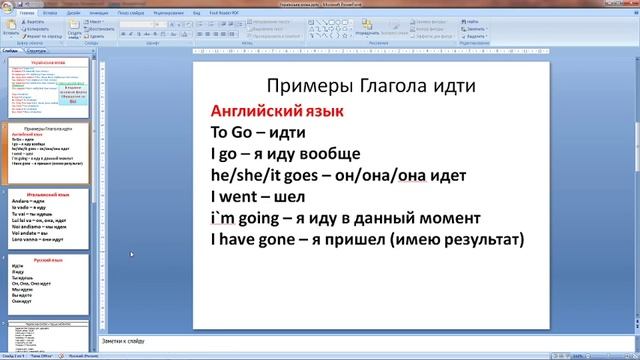
Task: Click Заливка фигуры (Shape Fill) button
Action: click(429, 22)
